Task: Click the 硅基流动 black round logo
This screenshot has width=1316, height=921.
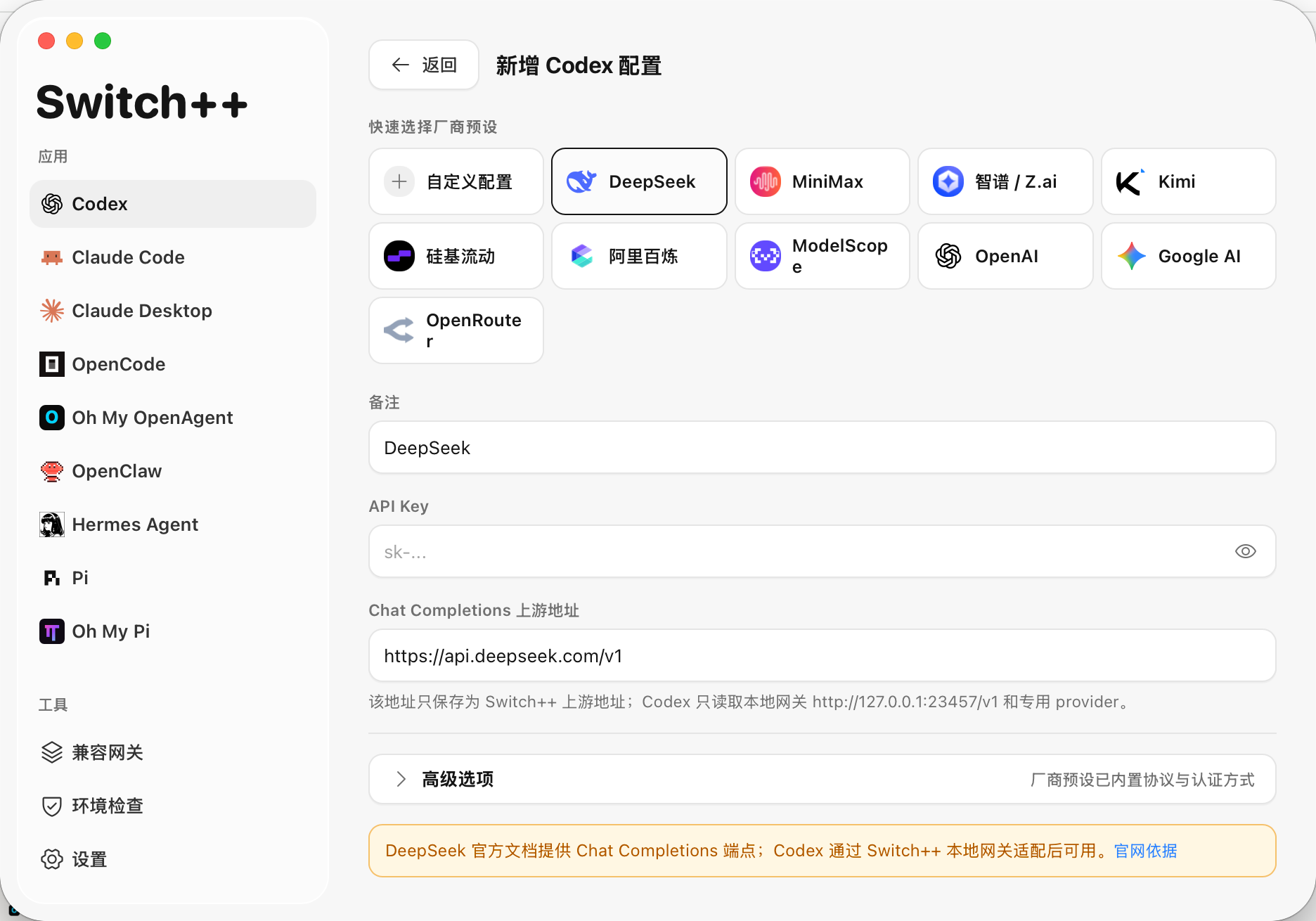Action: coord(399,256)
